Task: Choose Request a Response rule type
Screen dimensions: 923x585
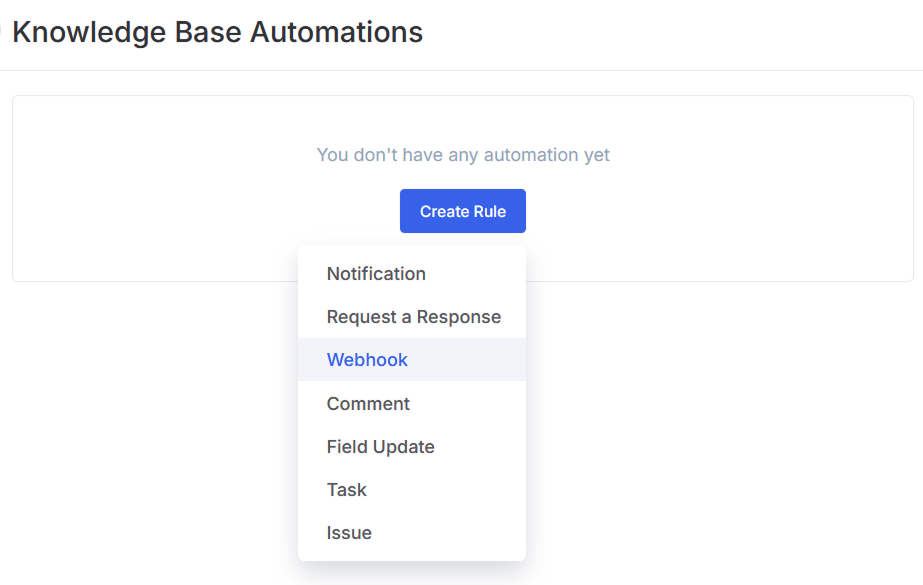Action: coord(413,317)
